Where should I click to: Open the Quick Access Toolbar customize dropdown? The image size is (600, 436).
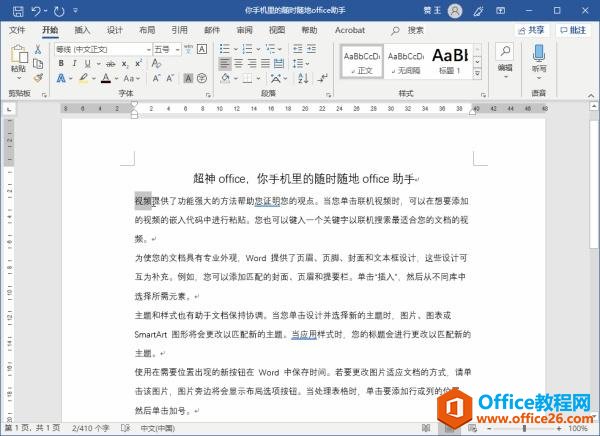[x=75, y=11]
